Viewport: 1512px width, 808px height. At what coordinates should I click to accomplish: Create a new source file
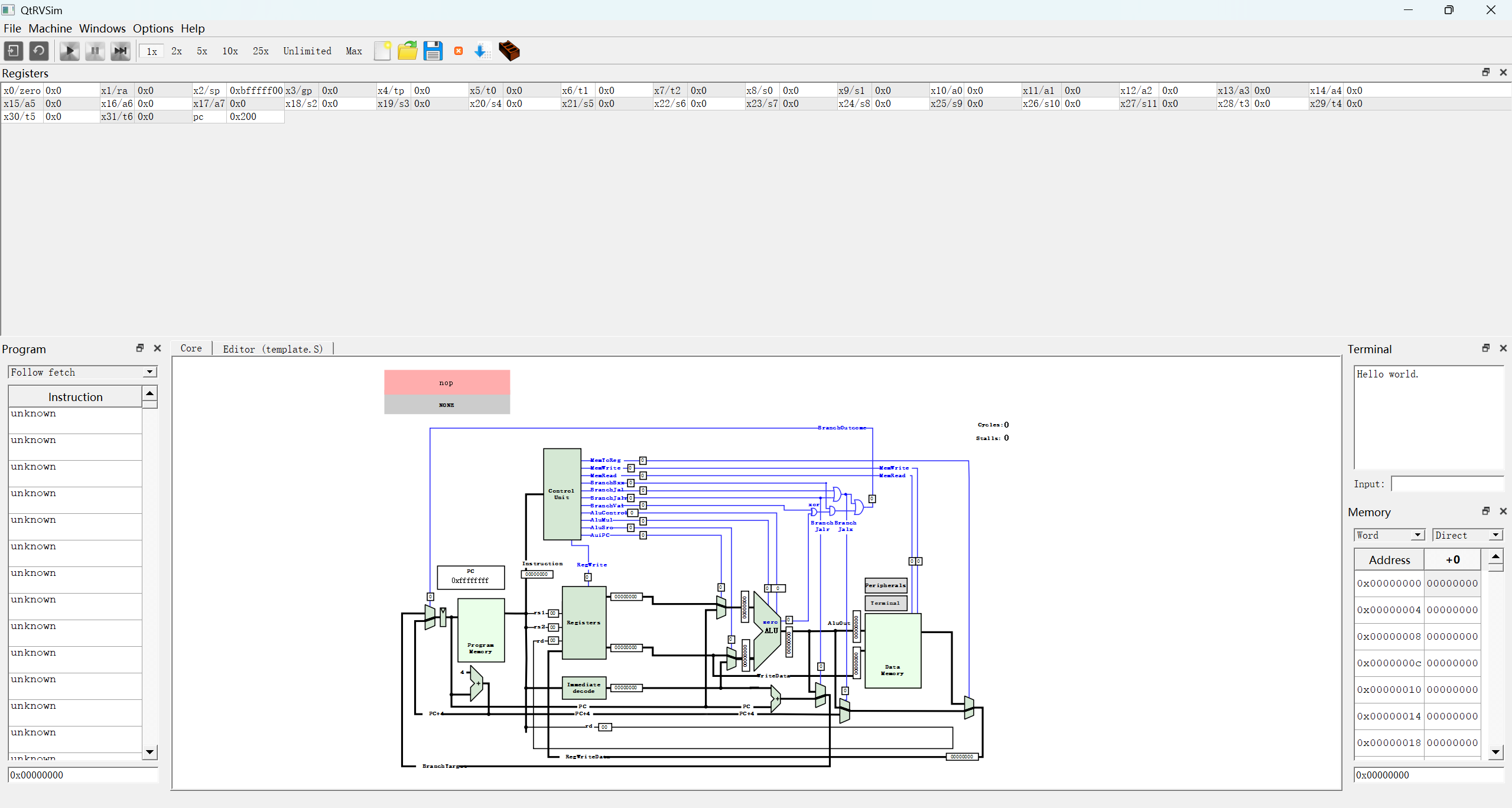coord(382,51)
